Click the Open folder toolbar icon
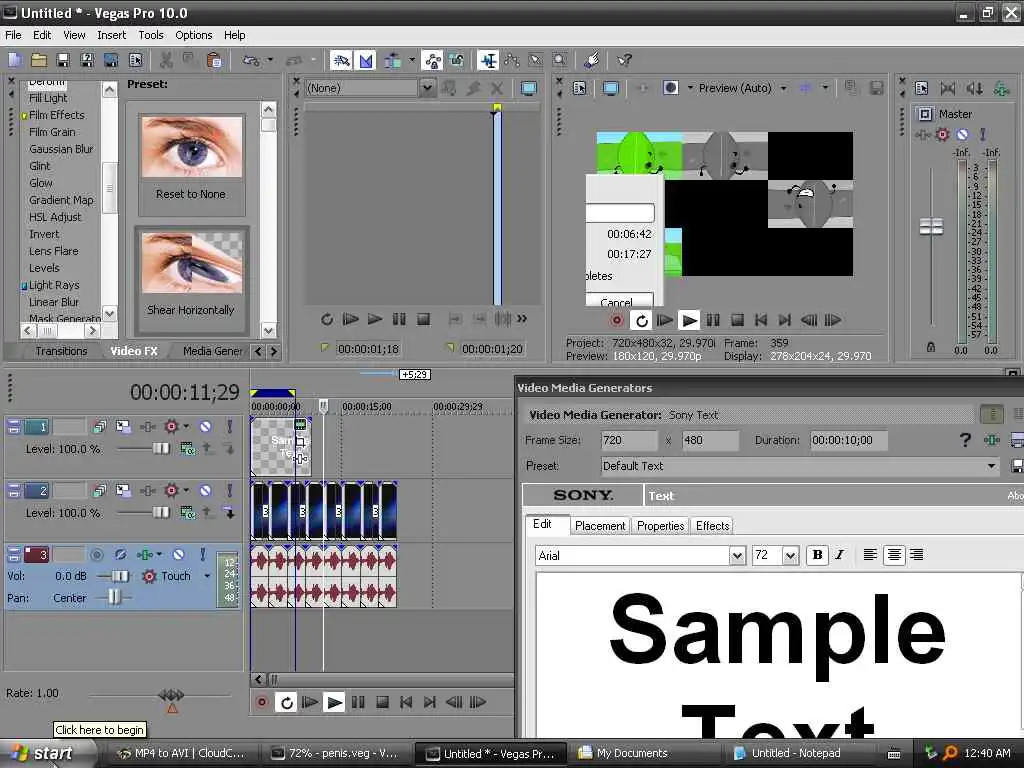The image size is (1024, 768). point(39,61)
